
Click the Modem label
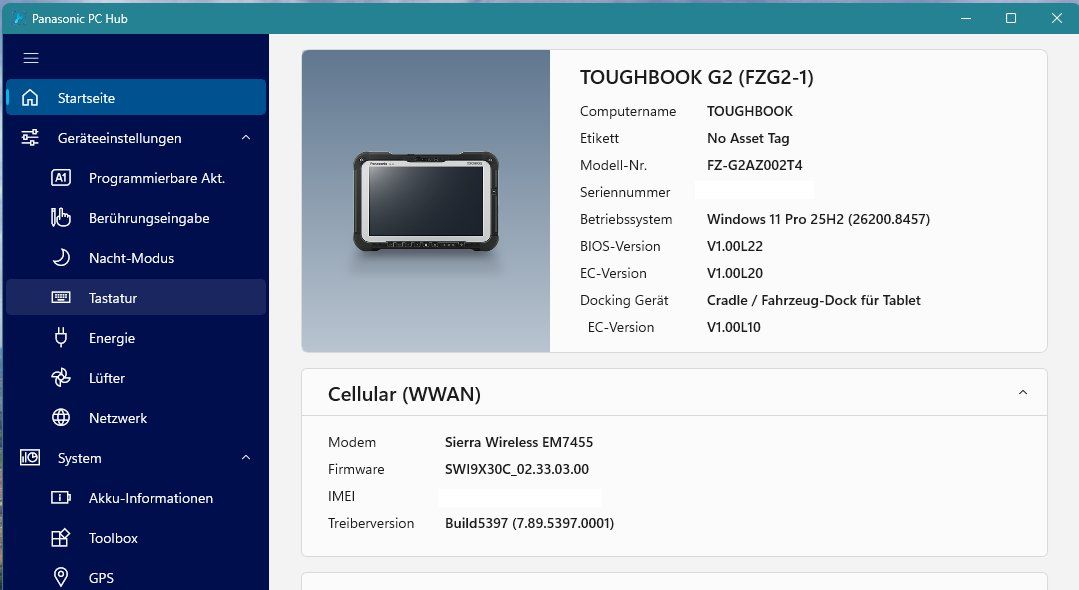pyautogui.click(x=352, y=442)
